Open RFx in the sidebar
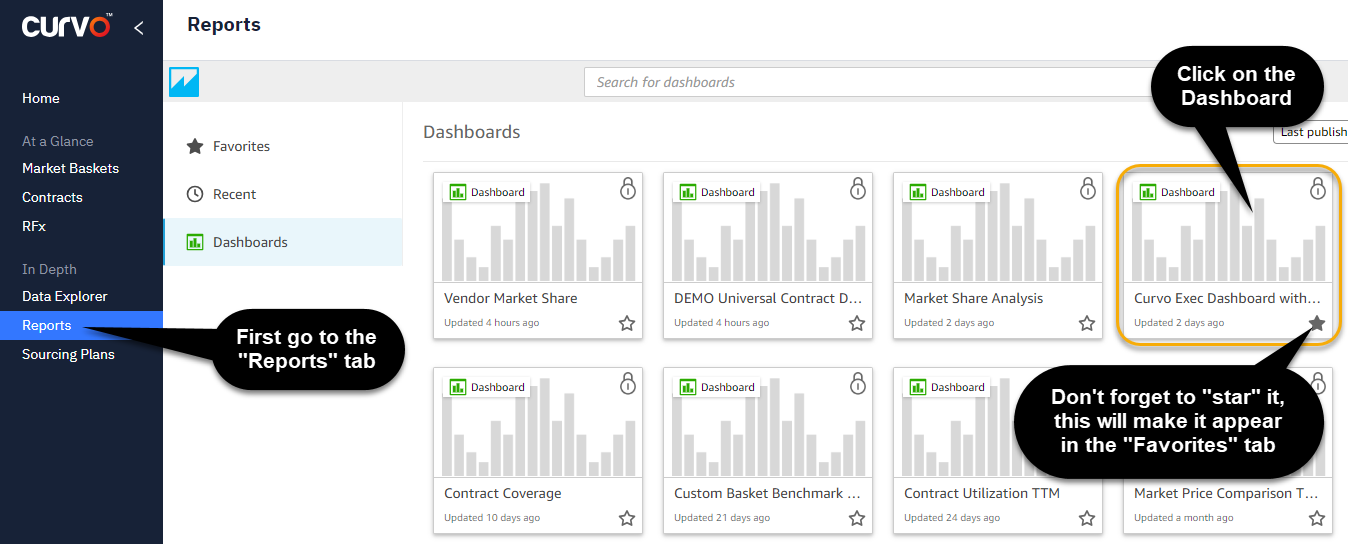Viewport: 1348px width, 544px height. click(x=34, y=226)
